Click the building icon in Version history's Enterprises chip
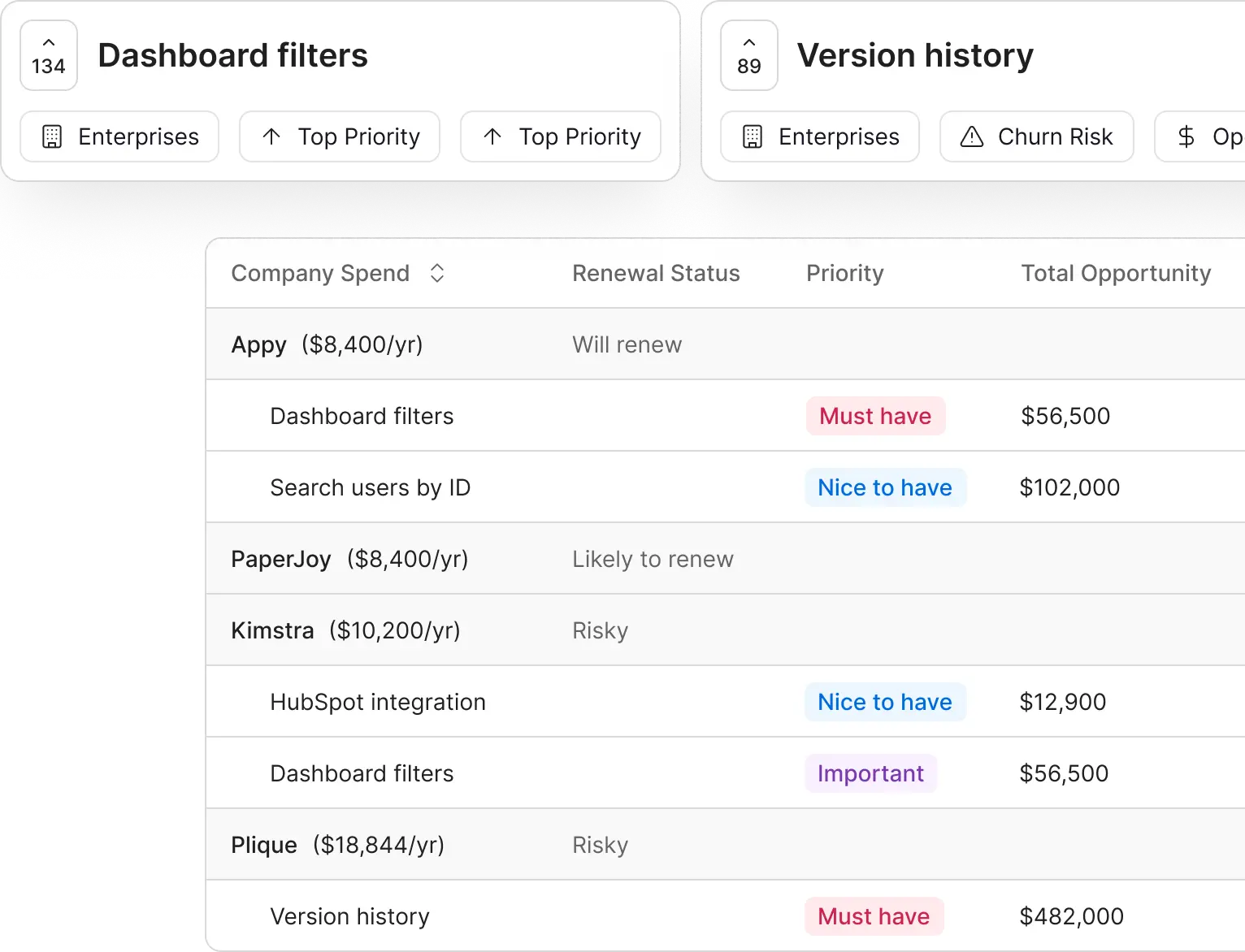Image resolution: width=1245 pixels, height=952 pixels. click(x=753, y=136)
